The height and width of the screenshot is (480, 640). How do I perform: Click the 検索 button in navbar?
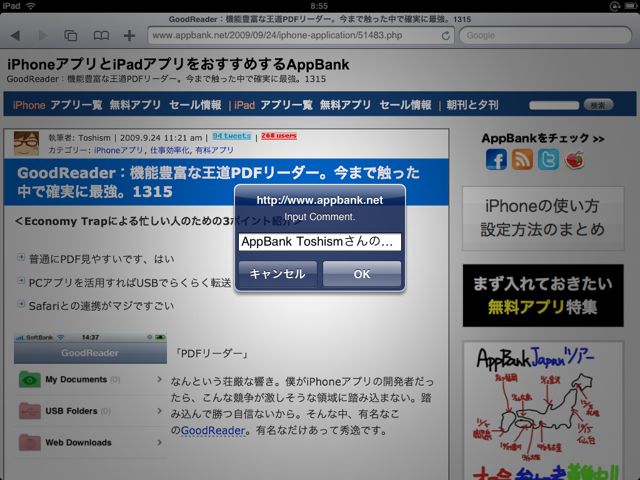coord(598,105)
